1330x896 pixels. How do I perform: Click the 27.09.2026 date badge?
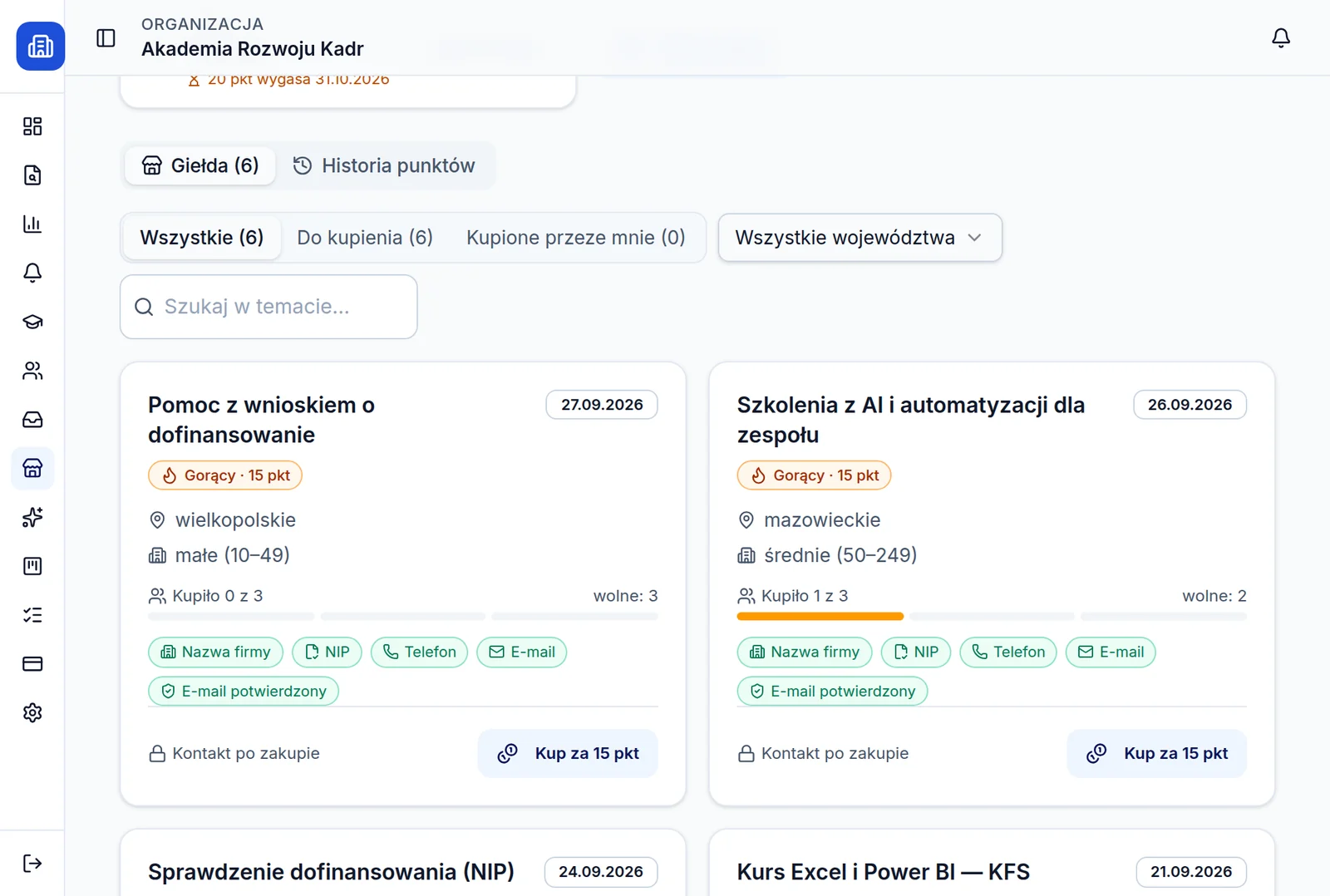click(602, 405)
